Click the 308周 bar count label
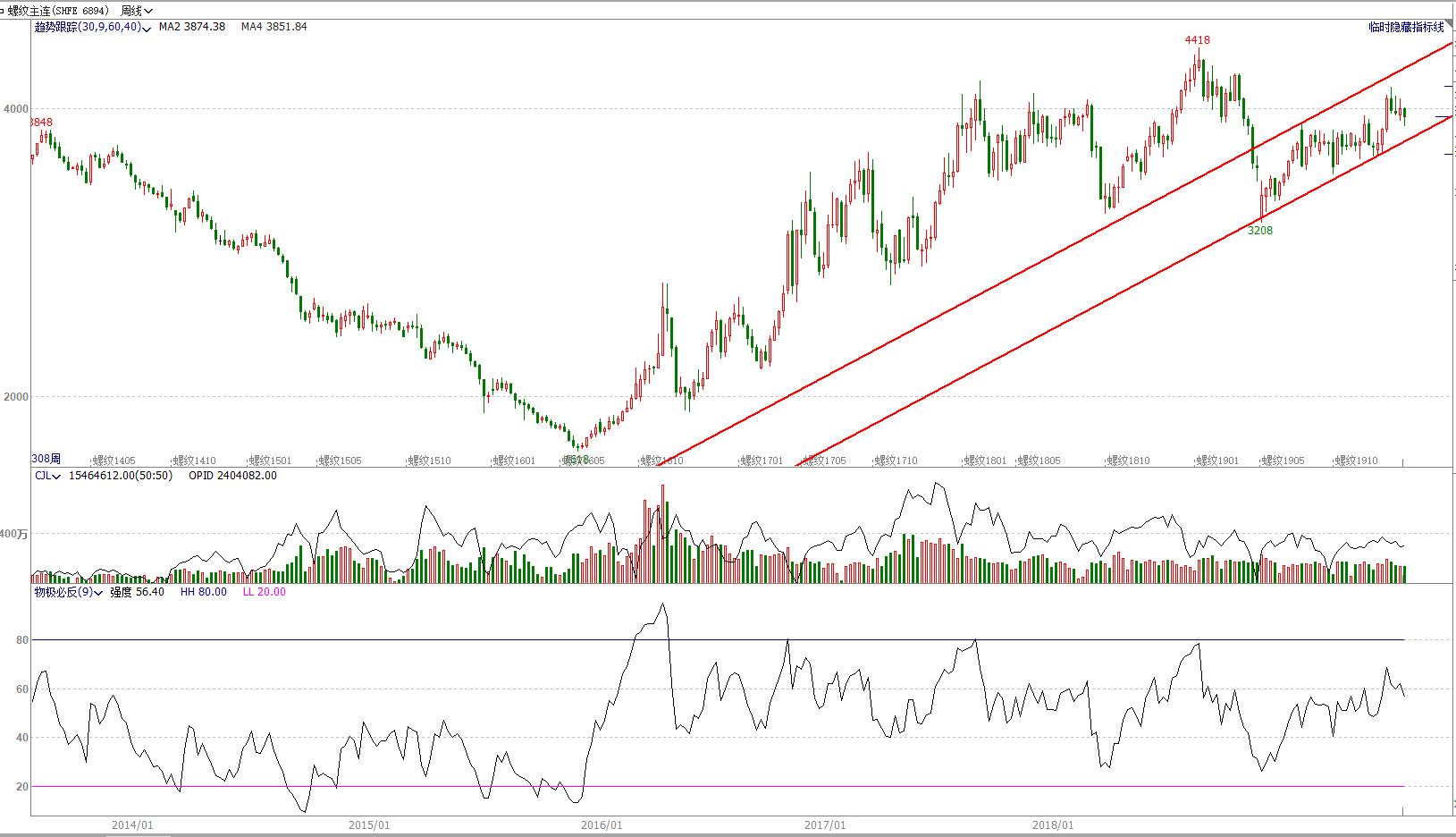1456x837 pixels. pos(46,459)
